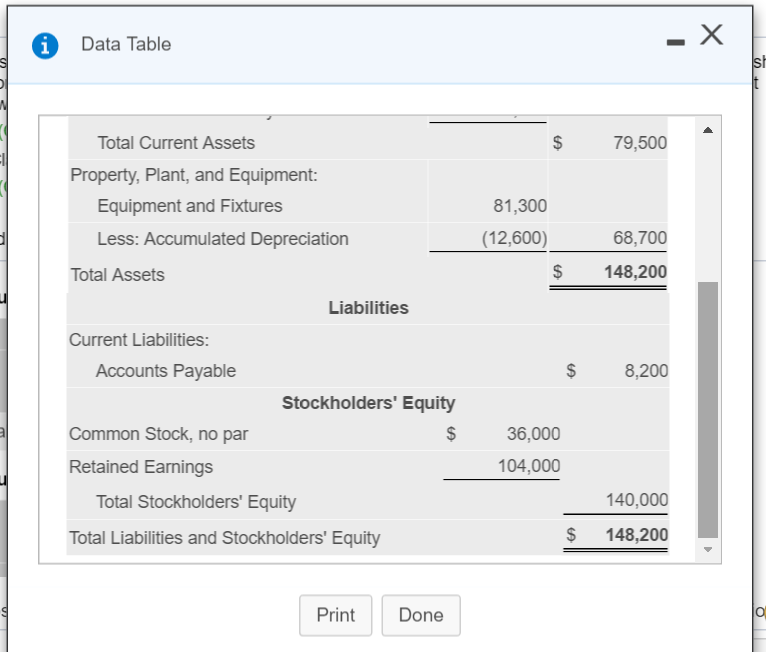Click the vertical scrollbar thumb

708,409
